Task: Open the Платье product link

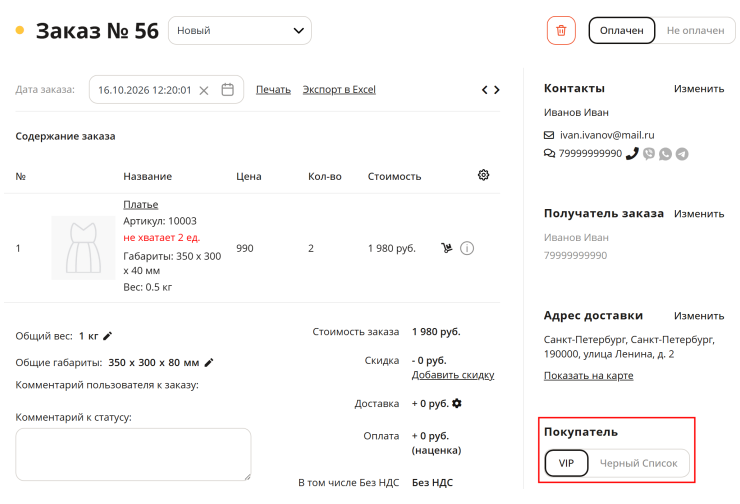Action: 141,205
